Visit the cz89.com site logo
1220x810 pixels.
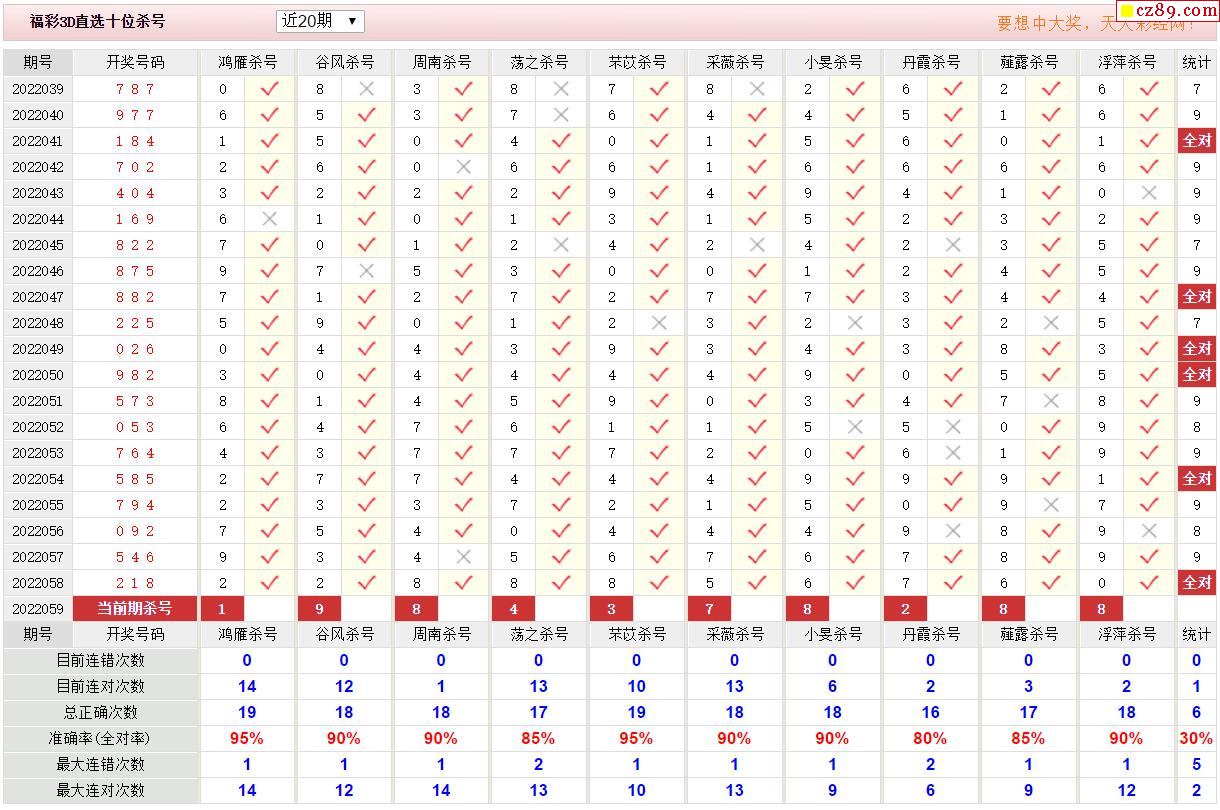click(1168, 10)
